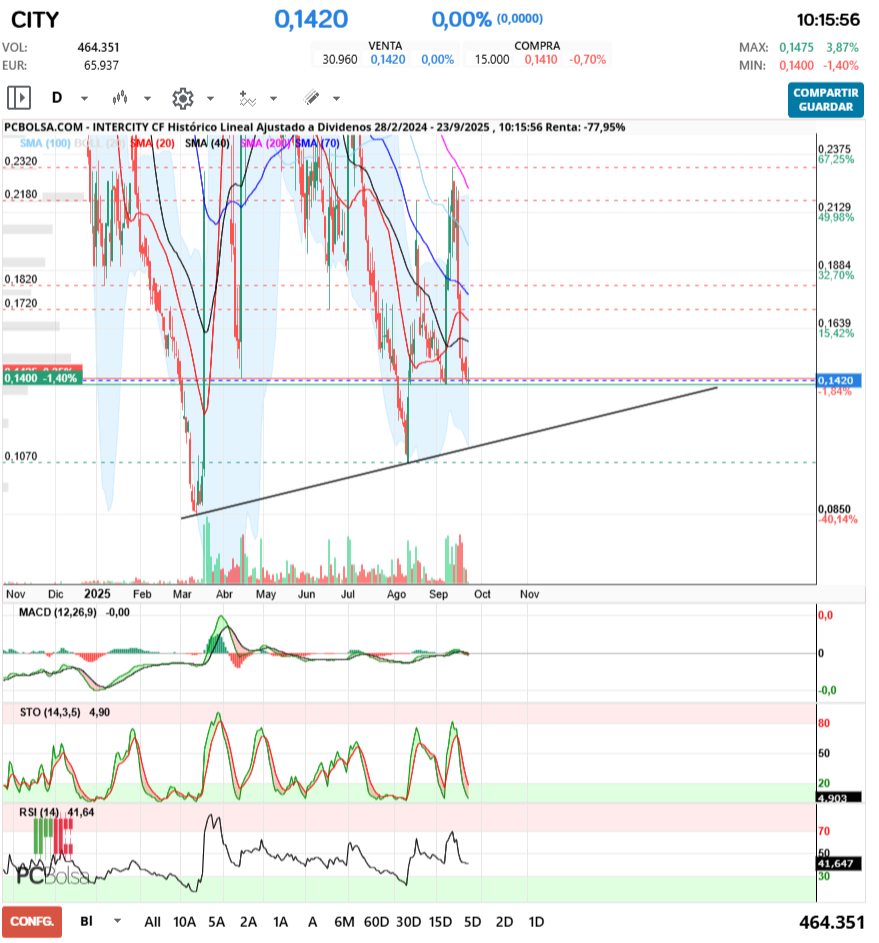
Task: Toggle the SMA (200) legend label
Action: [265, 143]
